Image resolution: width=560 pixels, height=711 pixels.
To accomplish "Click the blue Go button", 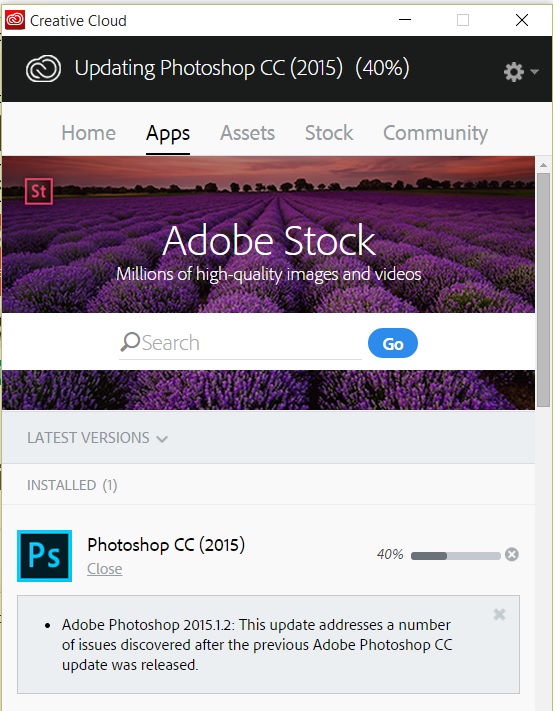I will pyautogui.click(x=393, y=343).
